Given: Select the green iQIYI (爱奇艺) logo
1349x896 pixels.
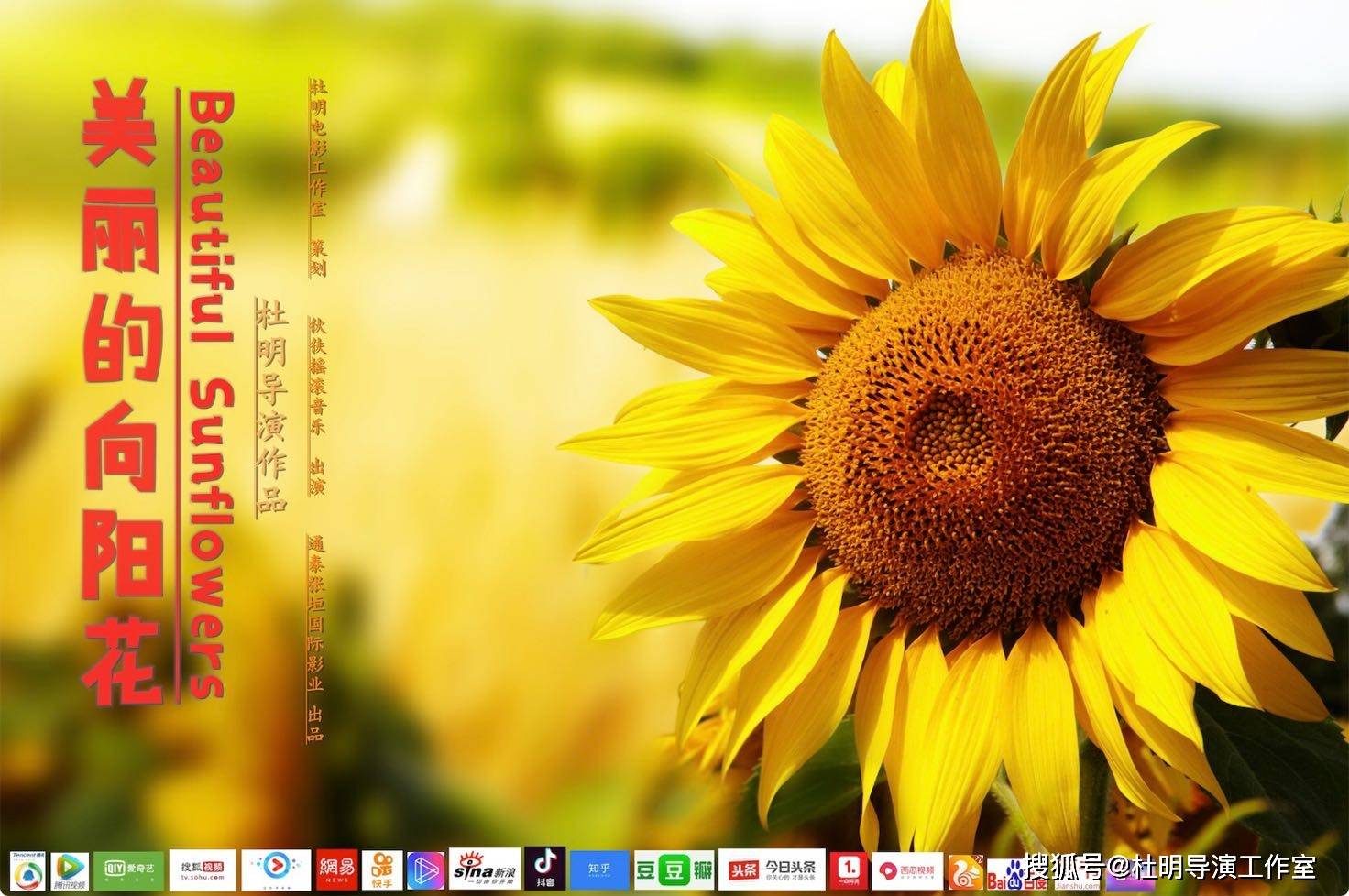Looking at the screenshot, I should [129, 870].
